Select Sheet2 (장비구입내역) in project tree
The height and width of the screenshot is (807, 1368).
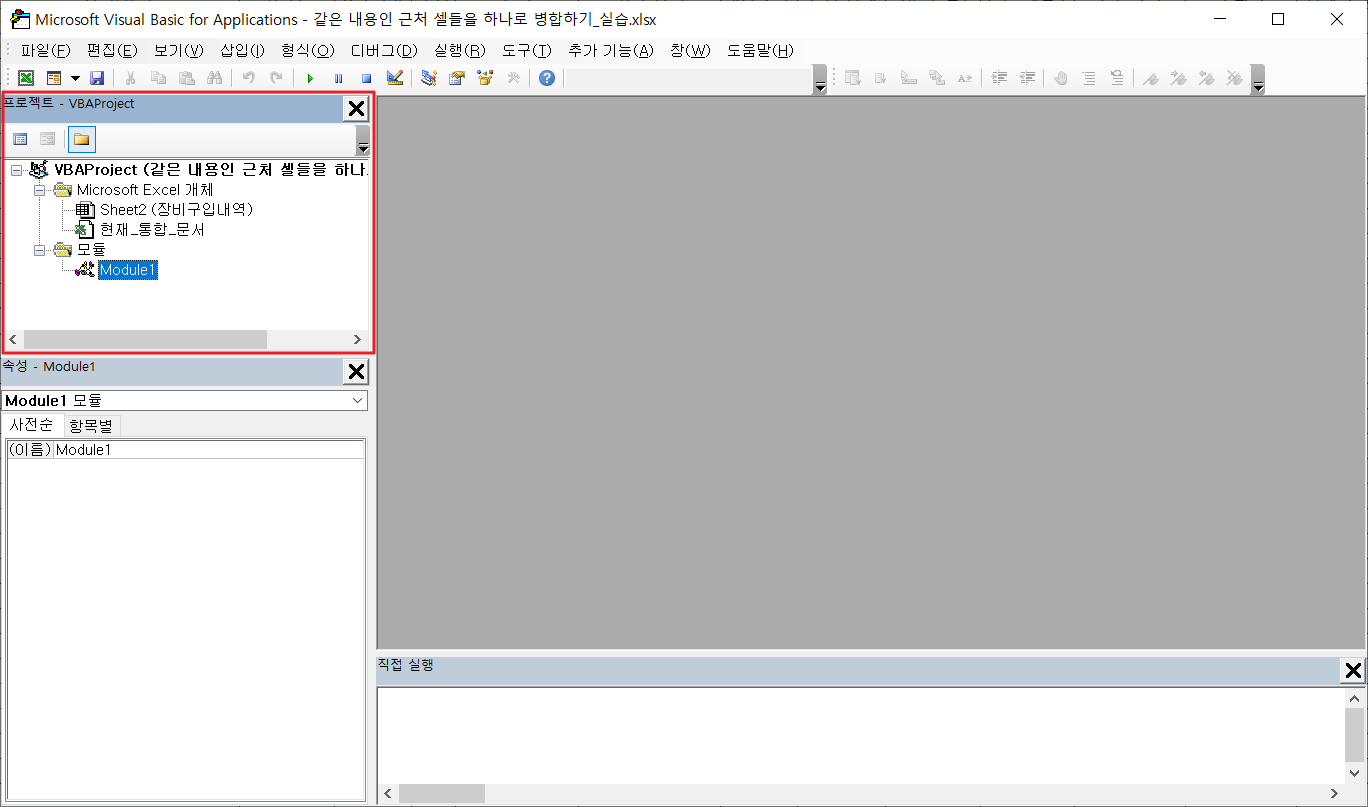(x=176, y=210)
